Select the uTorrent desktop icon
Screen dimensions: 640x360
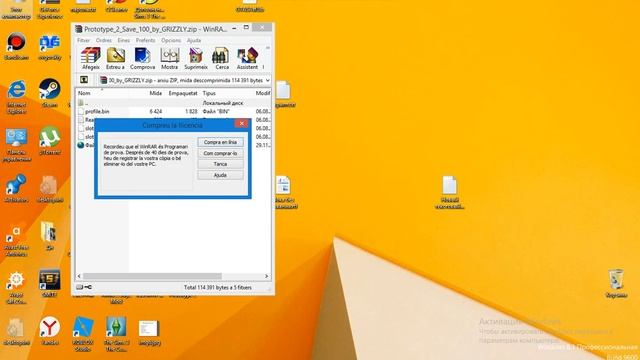coord(49,141)
